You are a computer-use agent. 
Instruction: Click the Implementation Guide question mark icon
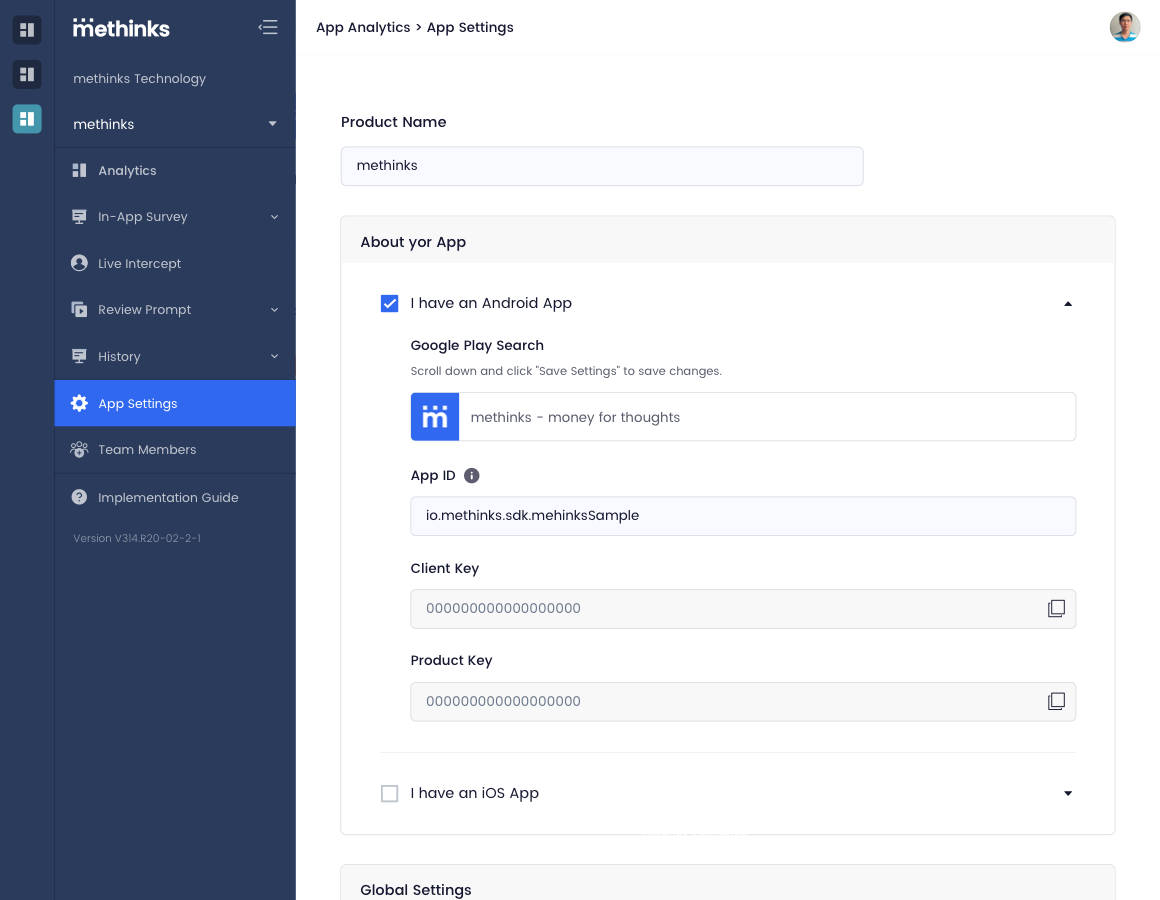(x=79, y=497)
